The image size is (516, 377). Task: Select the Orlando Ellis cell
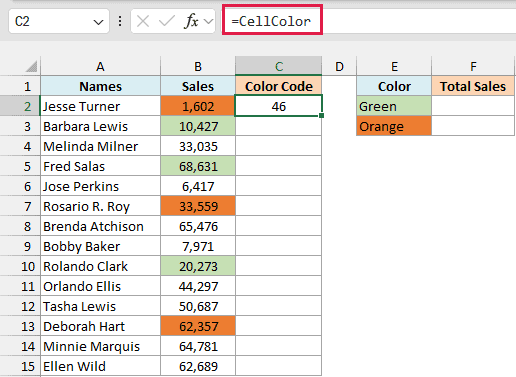tap(101, 286)
